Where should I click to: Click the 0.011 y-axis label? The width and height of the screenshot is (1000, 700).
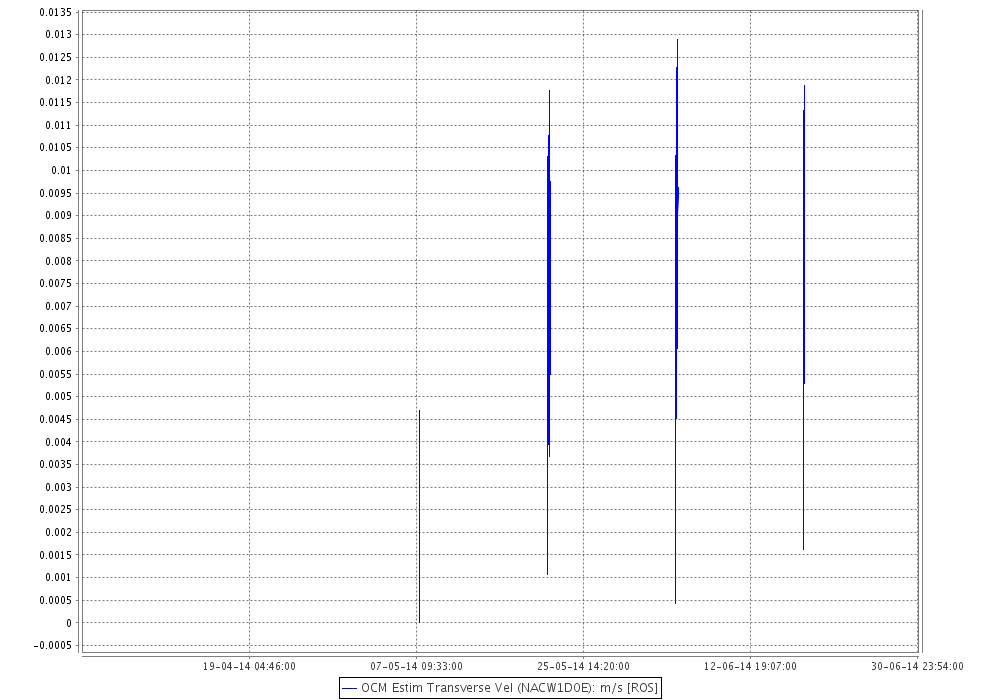58,125
